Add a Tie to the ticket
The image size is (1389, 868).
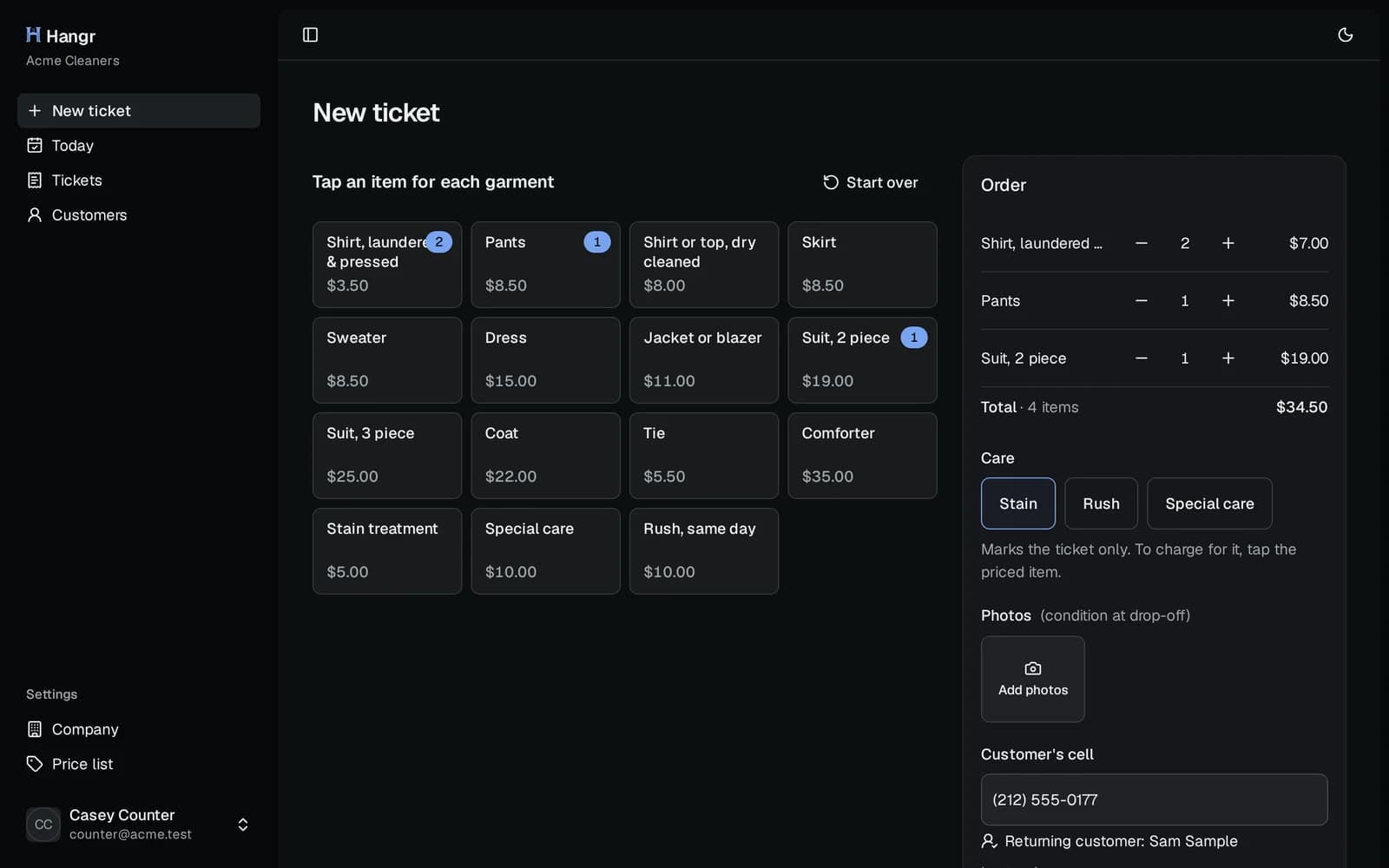pyautogui.click(x=704, y=456)
